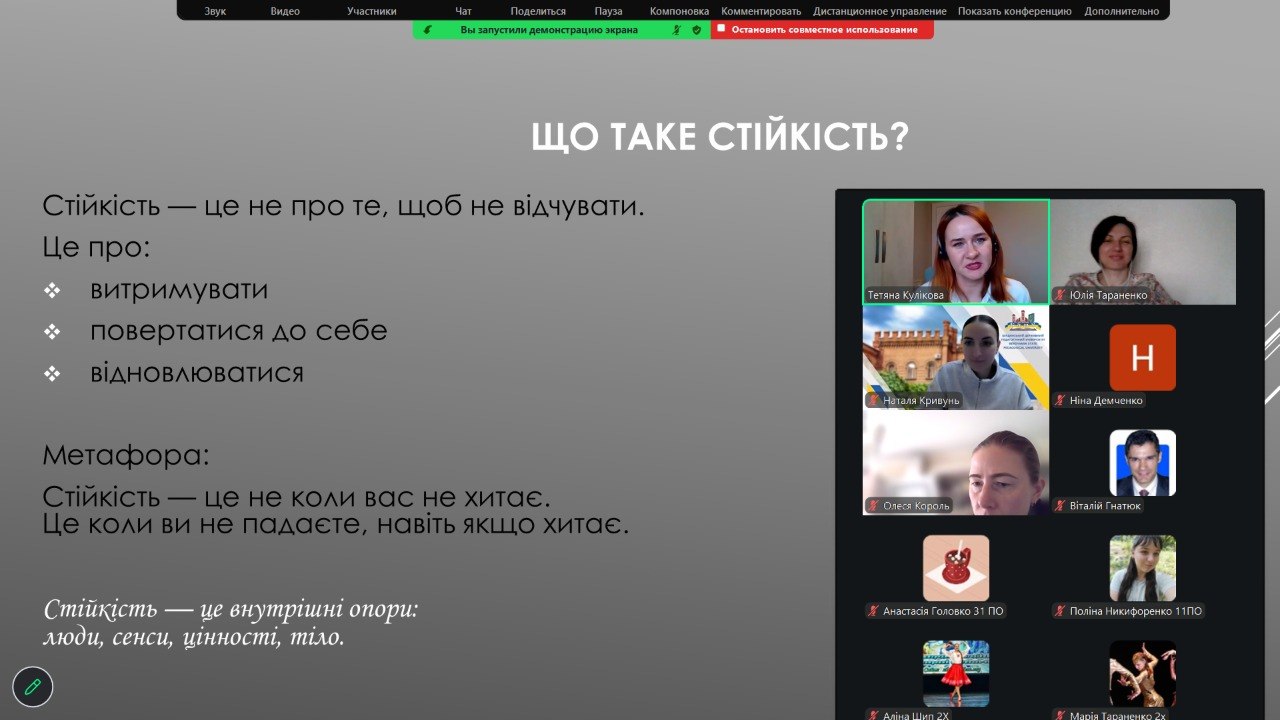This screenshot has width=1280, height=720.
Task: Pause screen sharing with Пауза
Action: point(608,11)
